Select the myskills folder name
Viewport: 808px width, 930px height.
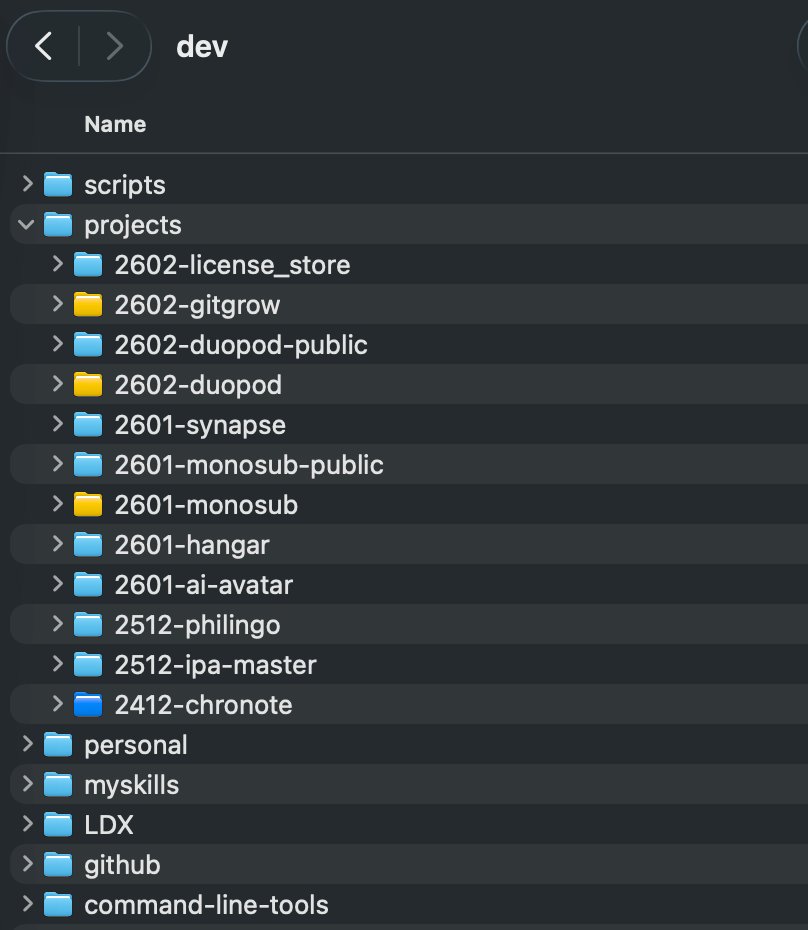(x=131, y=785)
